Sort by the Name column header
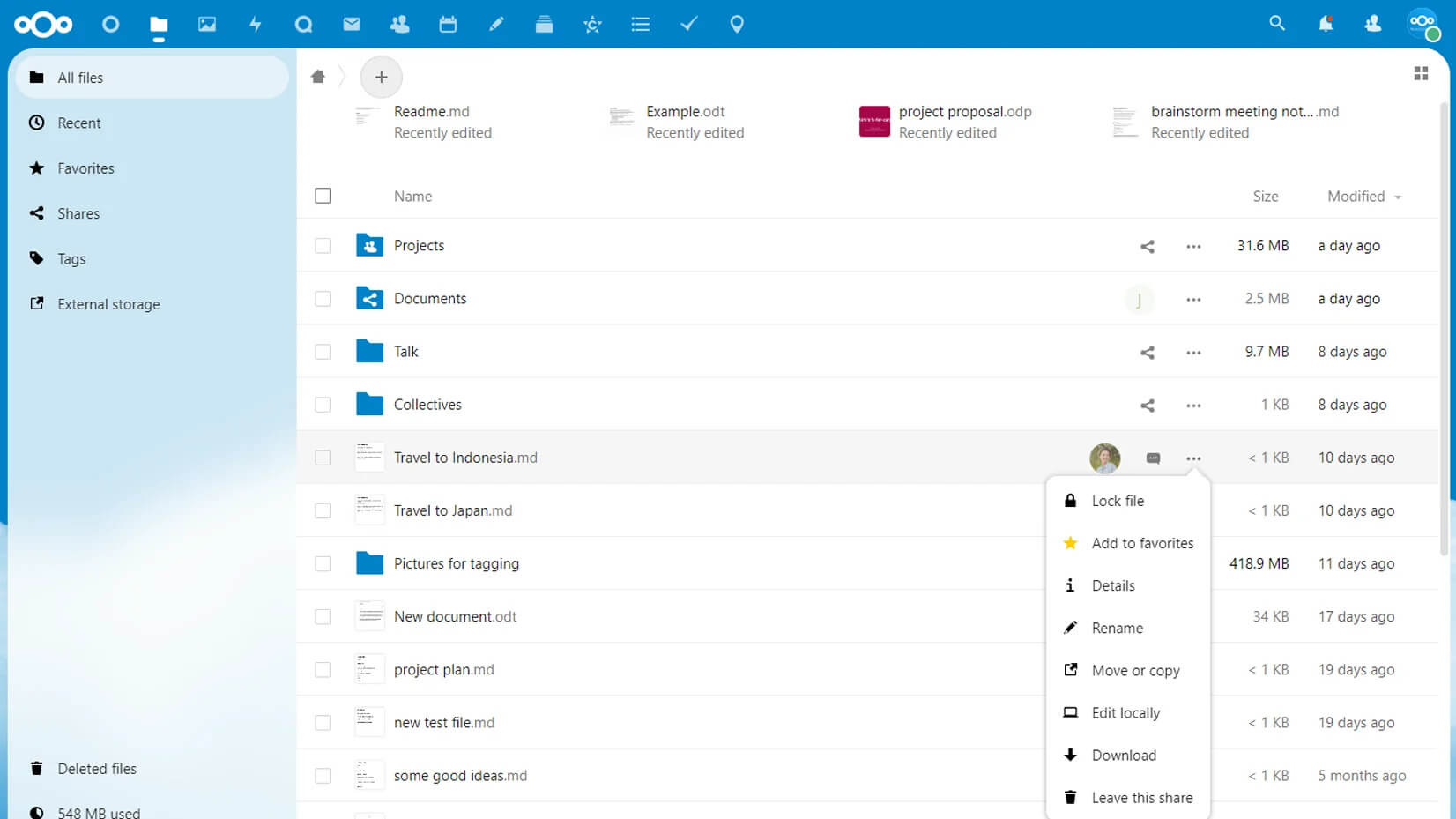Image resolution: width=1456 pixels, height=819 pixels. click(x=412, y=196)
